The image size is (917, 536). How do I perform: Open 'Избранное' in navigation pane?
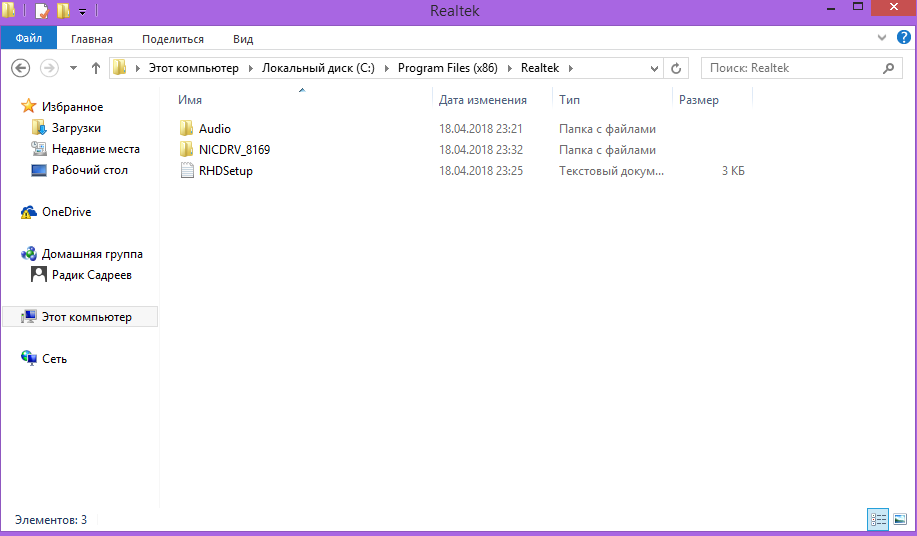73,107
